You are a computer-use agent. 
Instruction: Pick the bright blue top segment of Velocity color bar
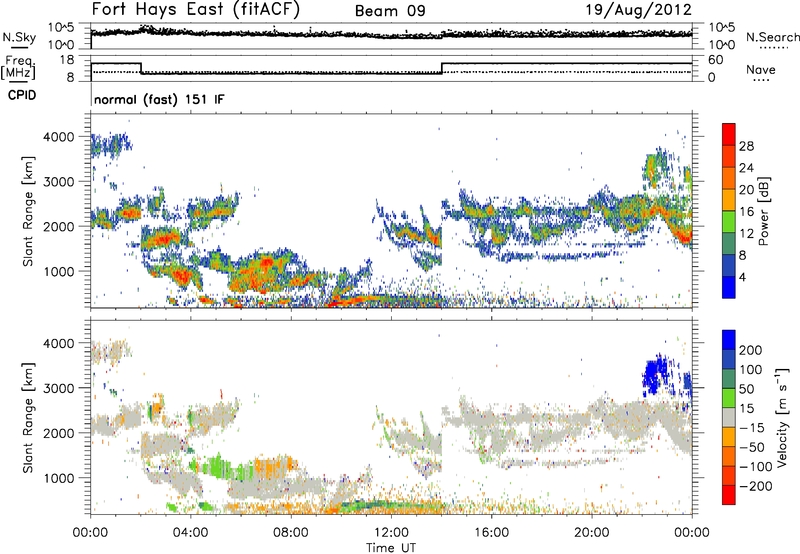[729, 340]
